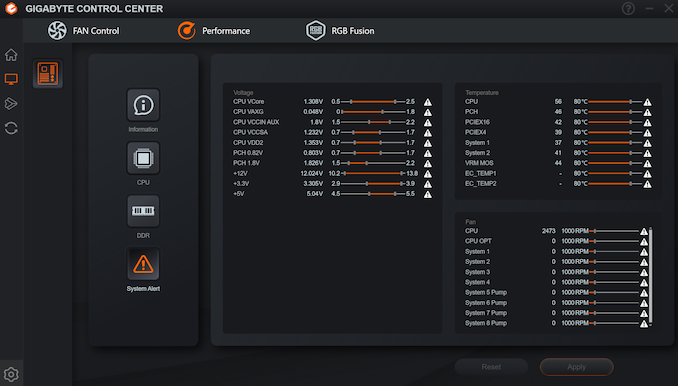Select the CPU fan 2473 RPM value

click(x=548, y=231)
